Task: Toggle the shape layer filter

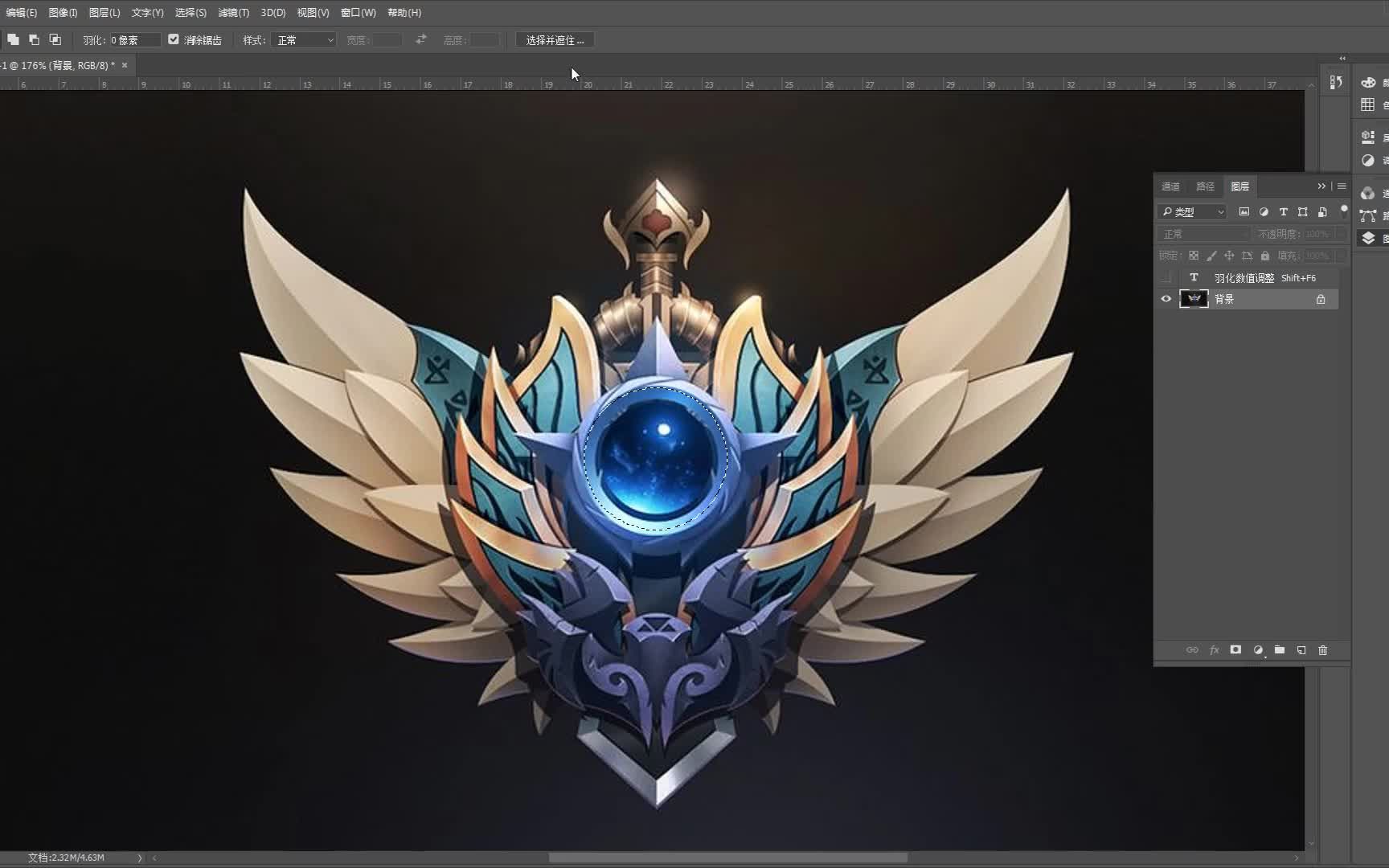Action: click(x=1303, y=212)
